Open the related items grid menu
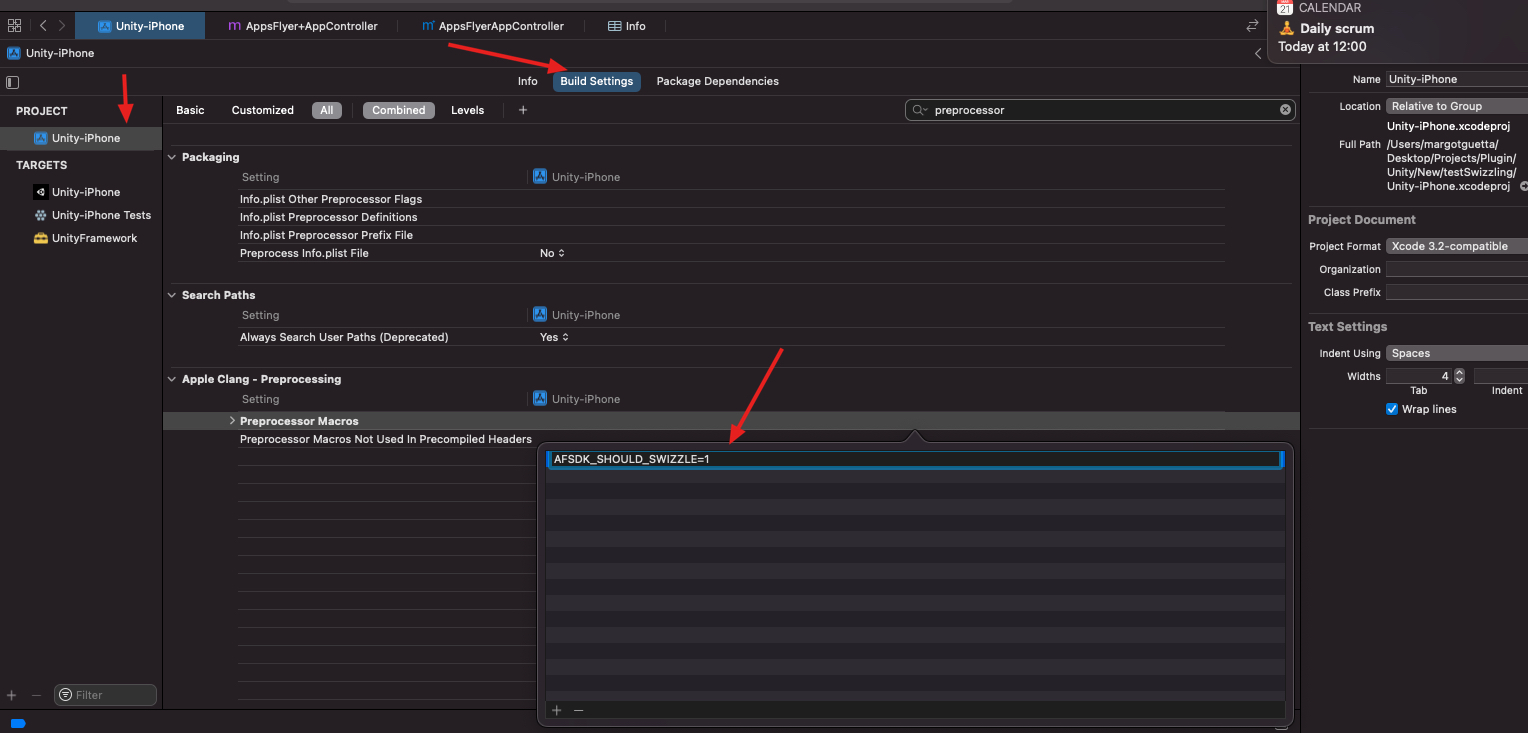Image resolution: width=1528 pixels, height=733 pixels. pos(14,26)
